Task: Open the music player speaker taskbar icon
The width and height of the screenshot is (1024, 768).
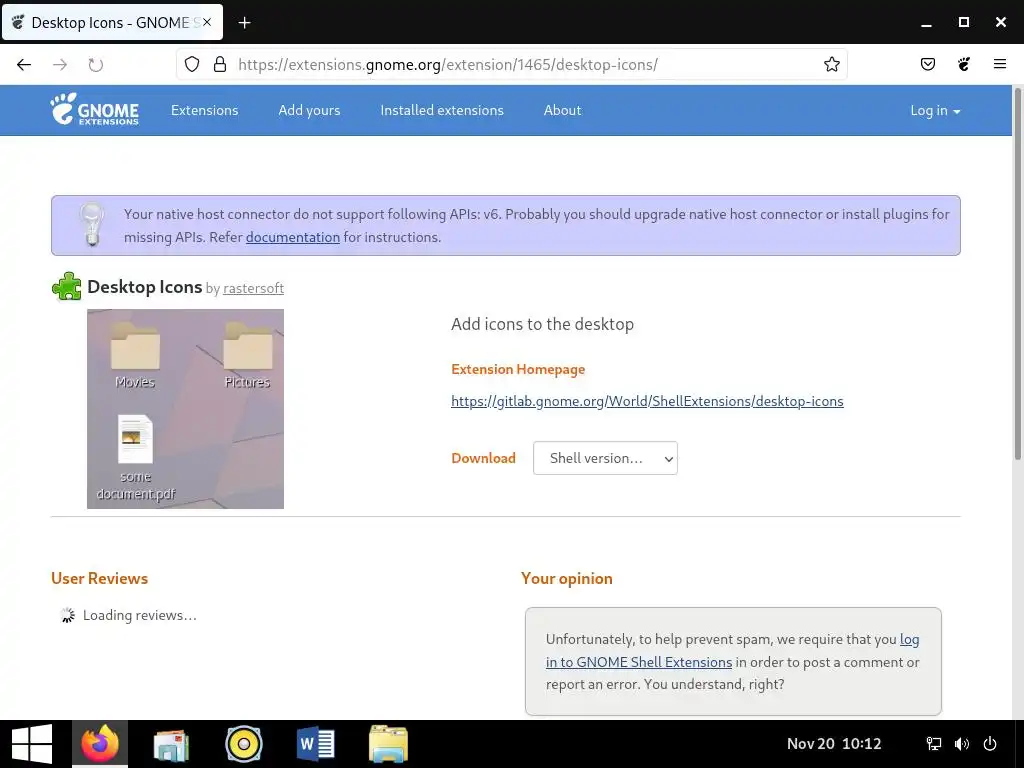Action: click(x=244, y=744)
